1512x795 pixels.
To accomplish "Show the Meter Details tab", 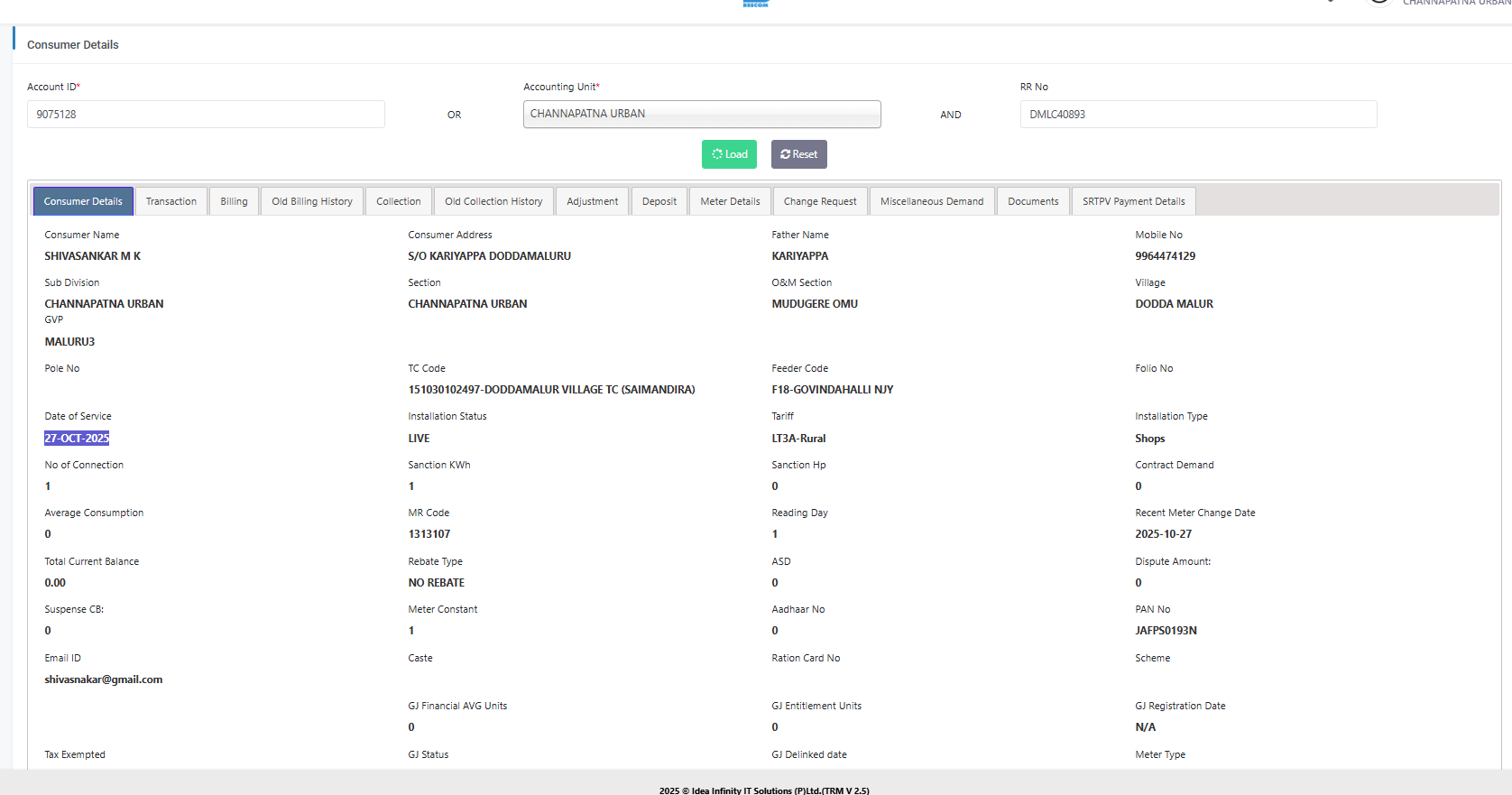I will coord(731,201).
